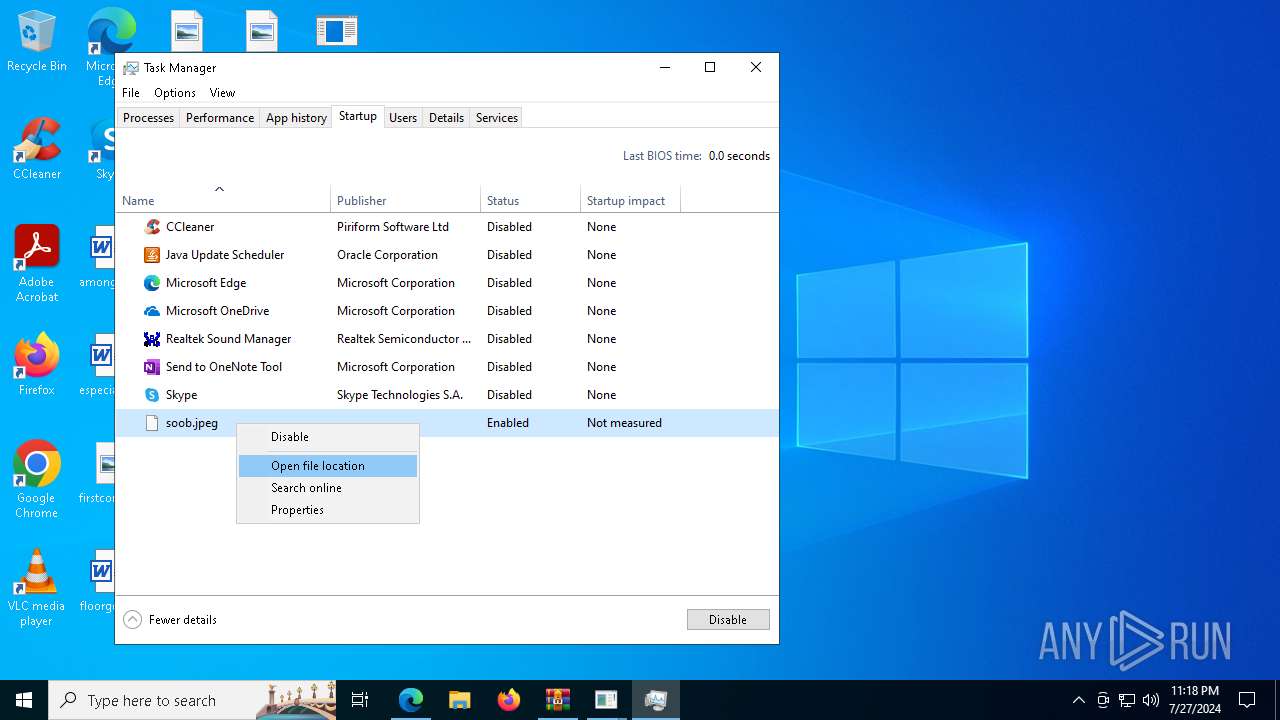This screenshot has width=1280, height=720.
Task: Select the Piriform Software Ltd publisher cell
Action: coord(393,227)
